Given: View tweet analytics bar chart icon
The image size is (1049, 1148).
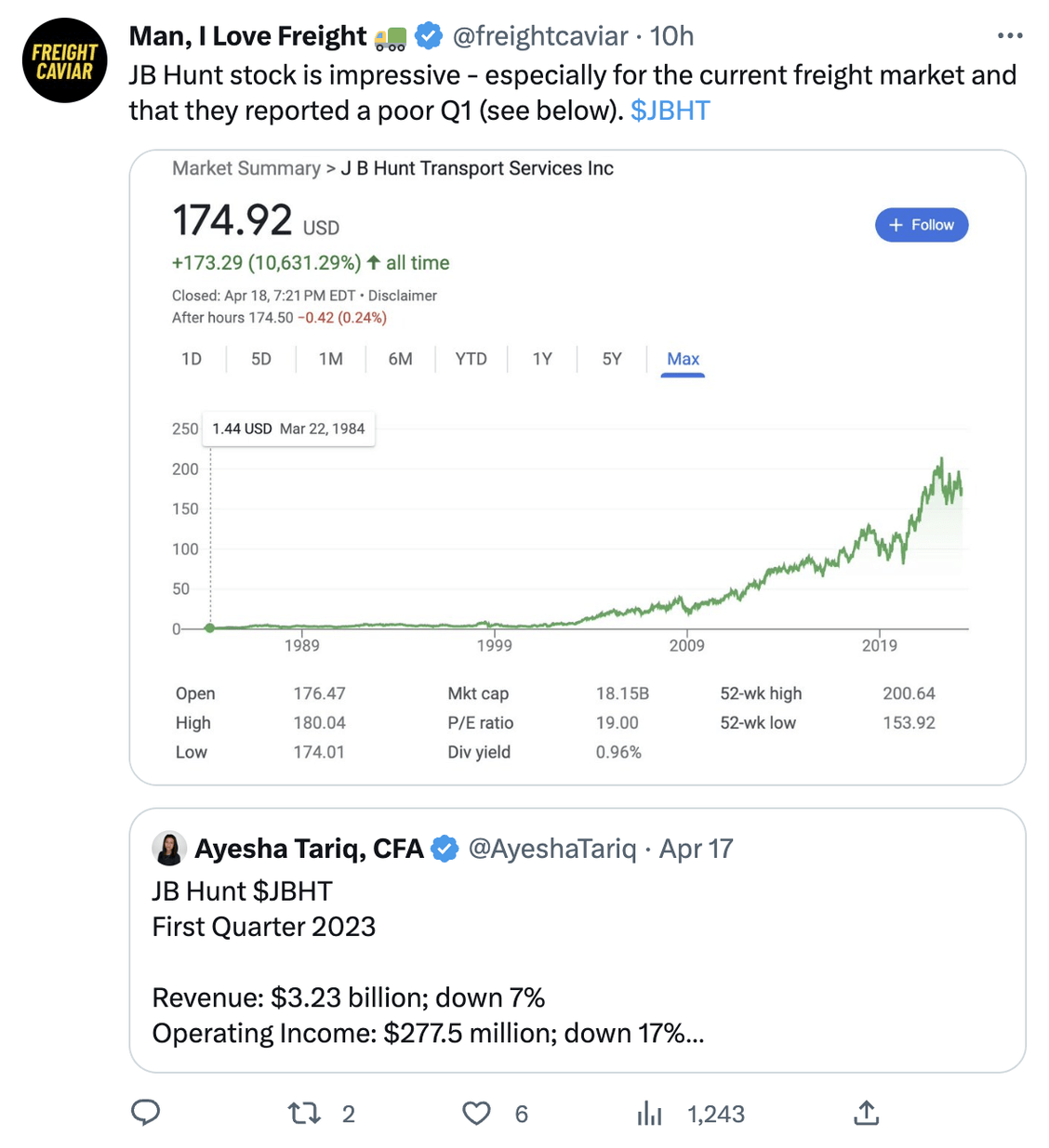Looking at the screenshot, I should [x=649, y=1113].
